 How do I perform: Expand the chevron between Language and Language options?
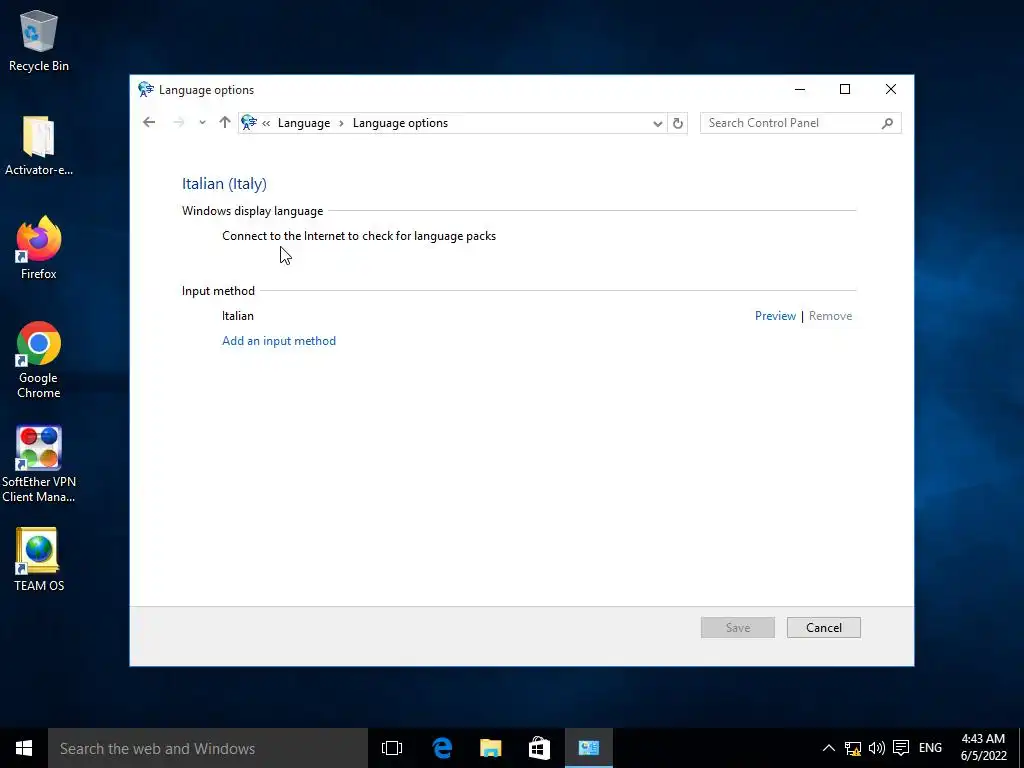pyautogui.click(x=341, y=123)
